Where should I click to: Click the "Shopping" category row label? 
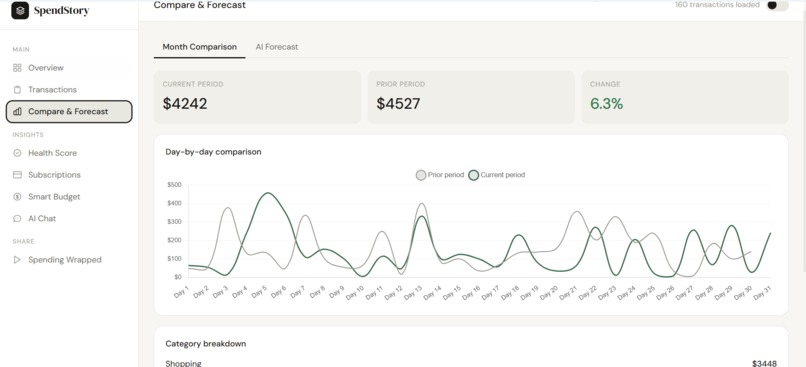[184, 363]
